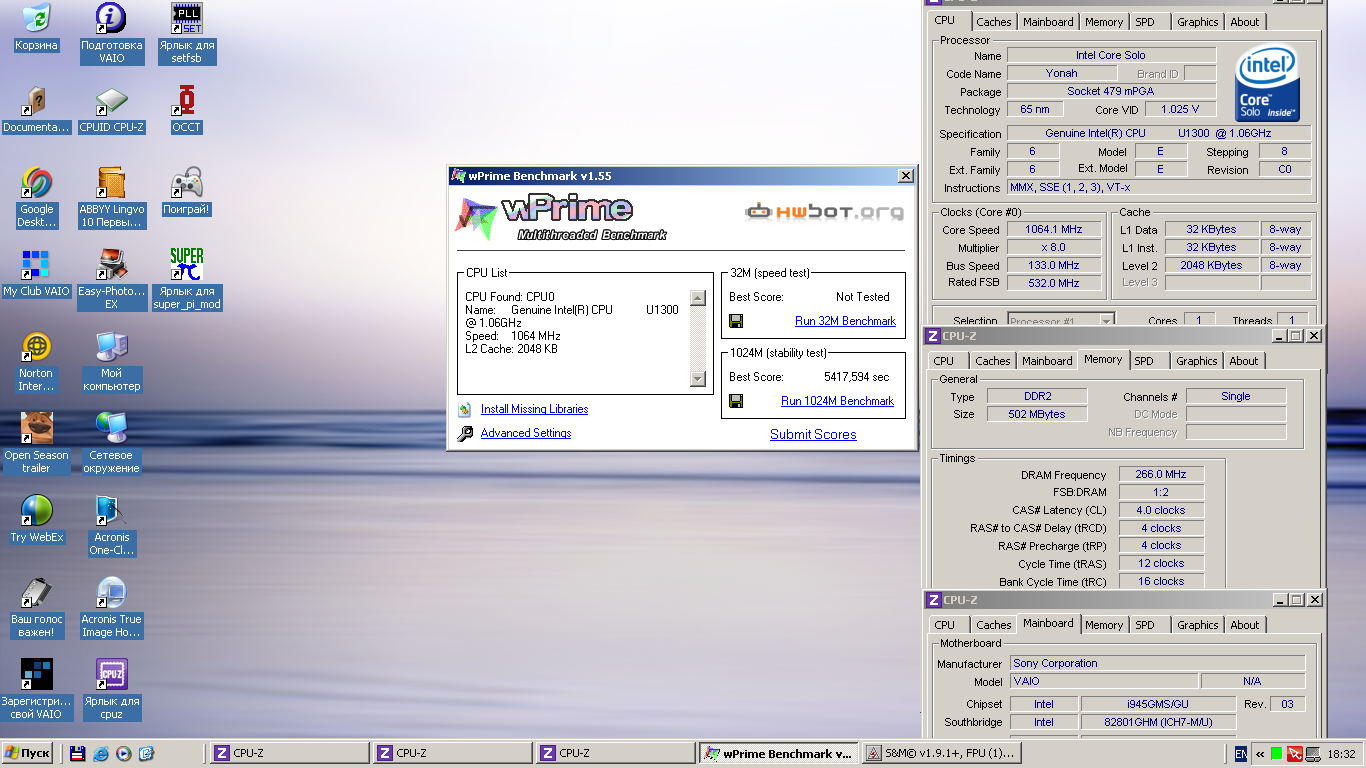Select the Ярлык для setfsb shortcut
This screenshot has height=768, width=1366.
point(186,18)
